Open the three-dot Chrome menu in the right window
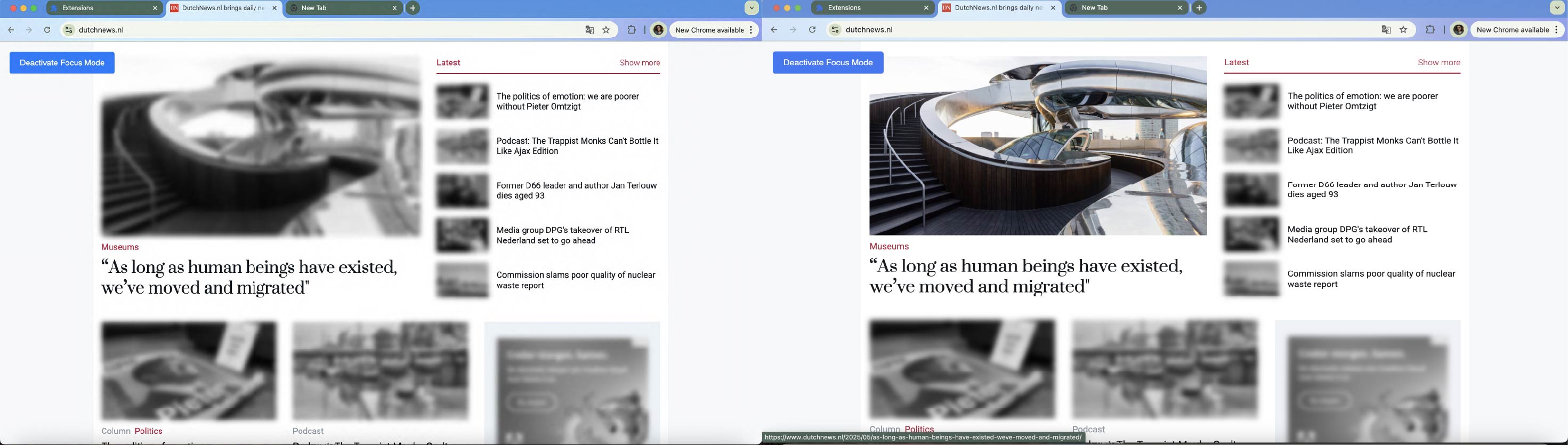Screen dimensions: 1568x445 click(x=1556, y=30)
